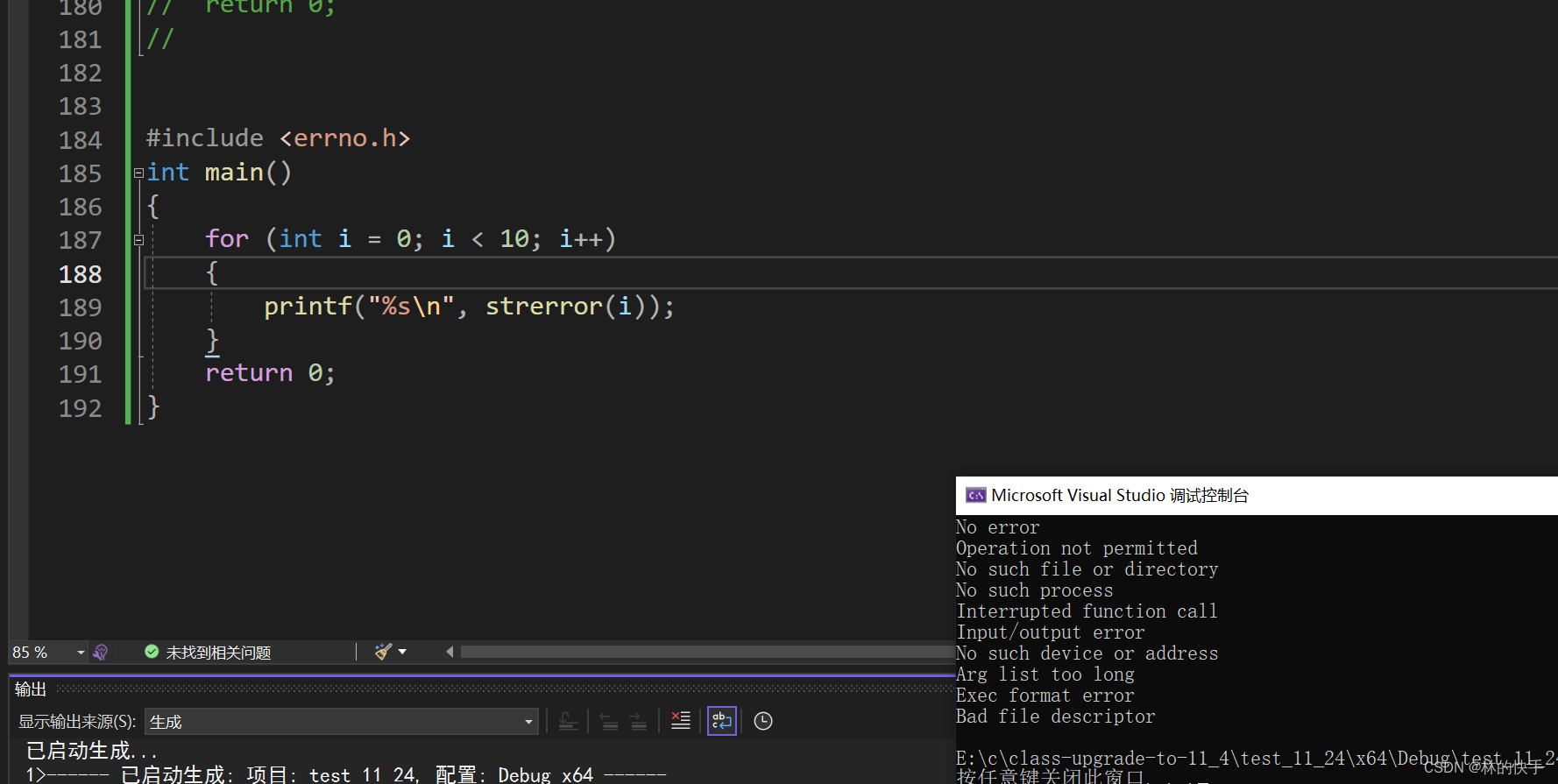Click the IntelliCode suggestions icon

(x=101, y=653)
